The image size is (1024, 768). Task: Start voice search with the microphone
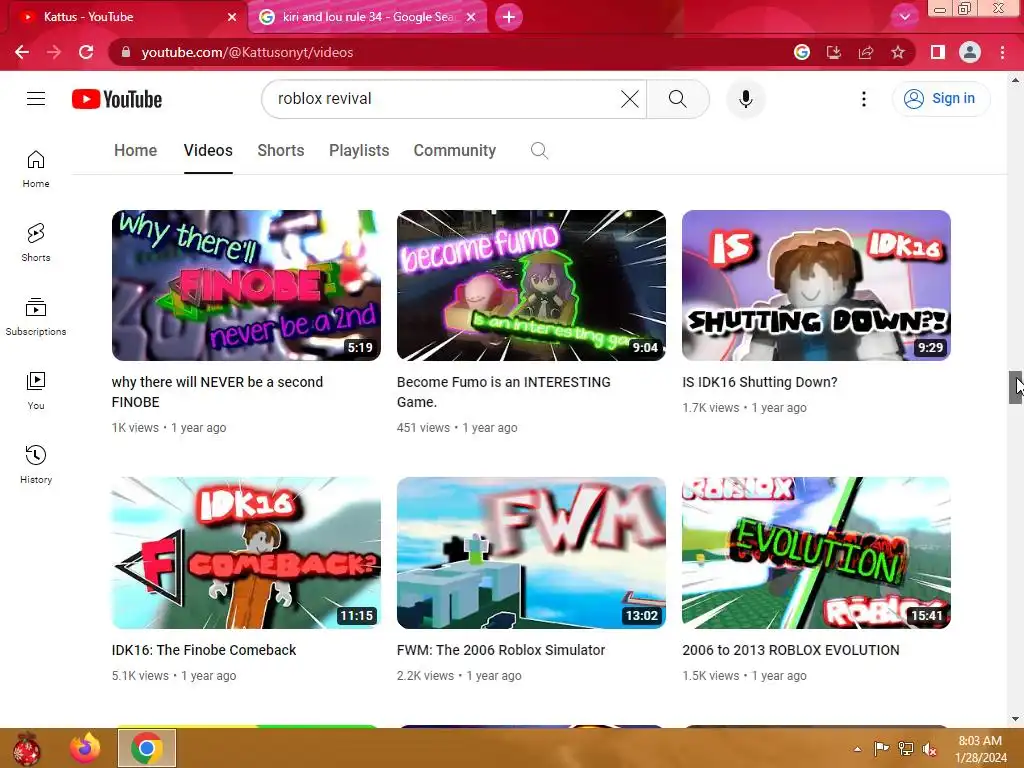(x=746, y=99)
